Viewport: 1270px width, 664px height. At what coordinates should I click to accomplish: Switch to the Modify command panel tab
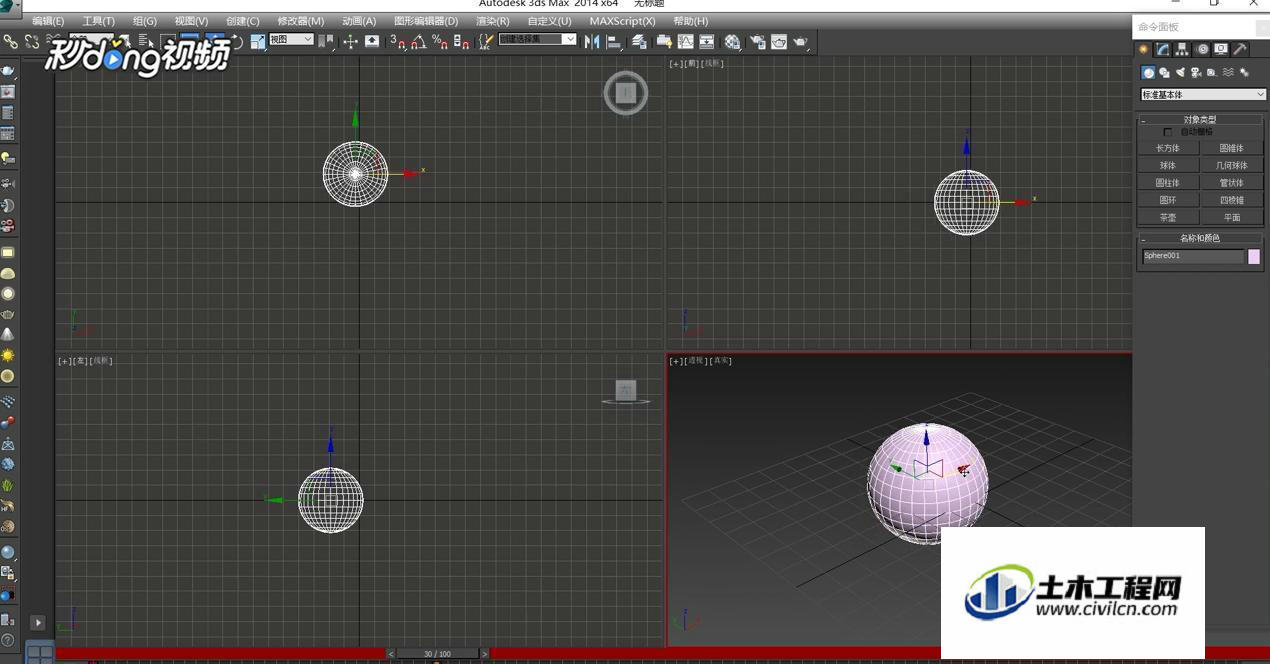coord(1163,49)
